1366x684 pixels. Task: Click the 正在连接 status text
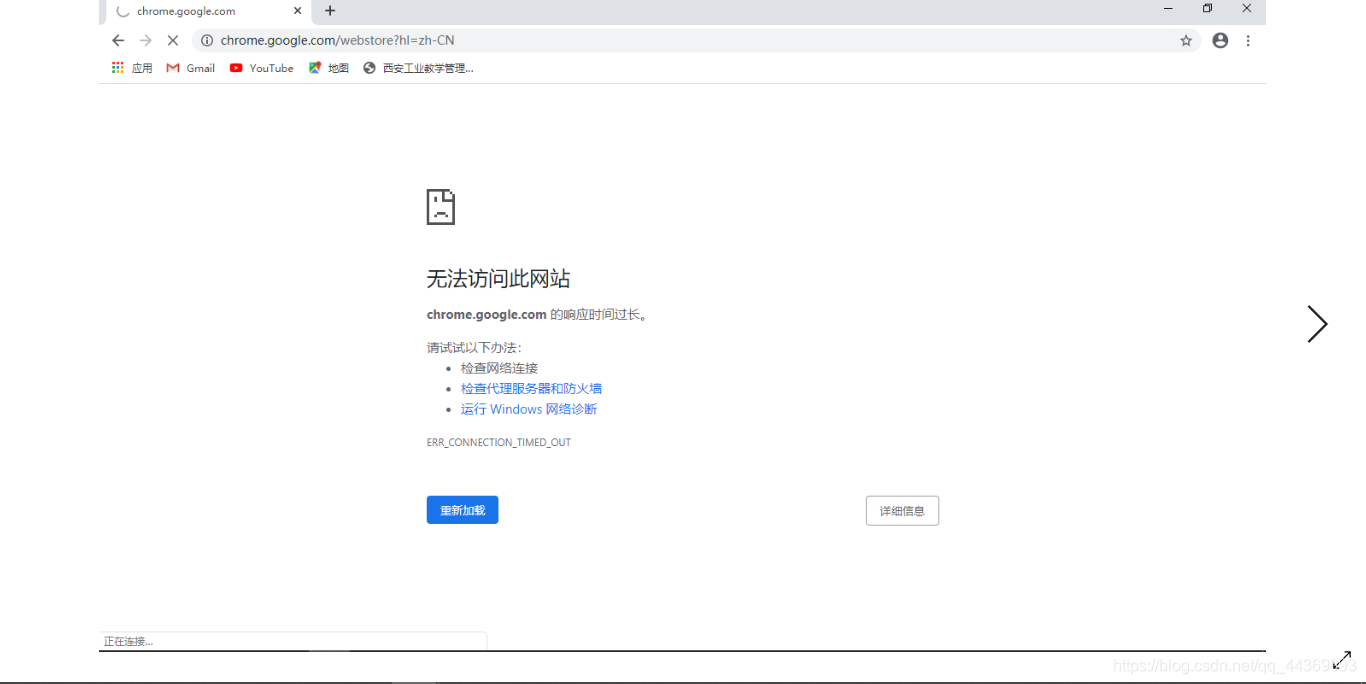pyautogui.click(x=129, y=641)
